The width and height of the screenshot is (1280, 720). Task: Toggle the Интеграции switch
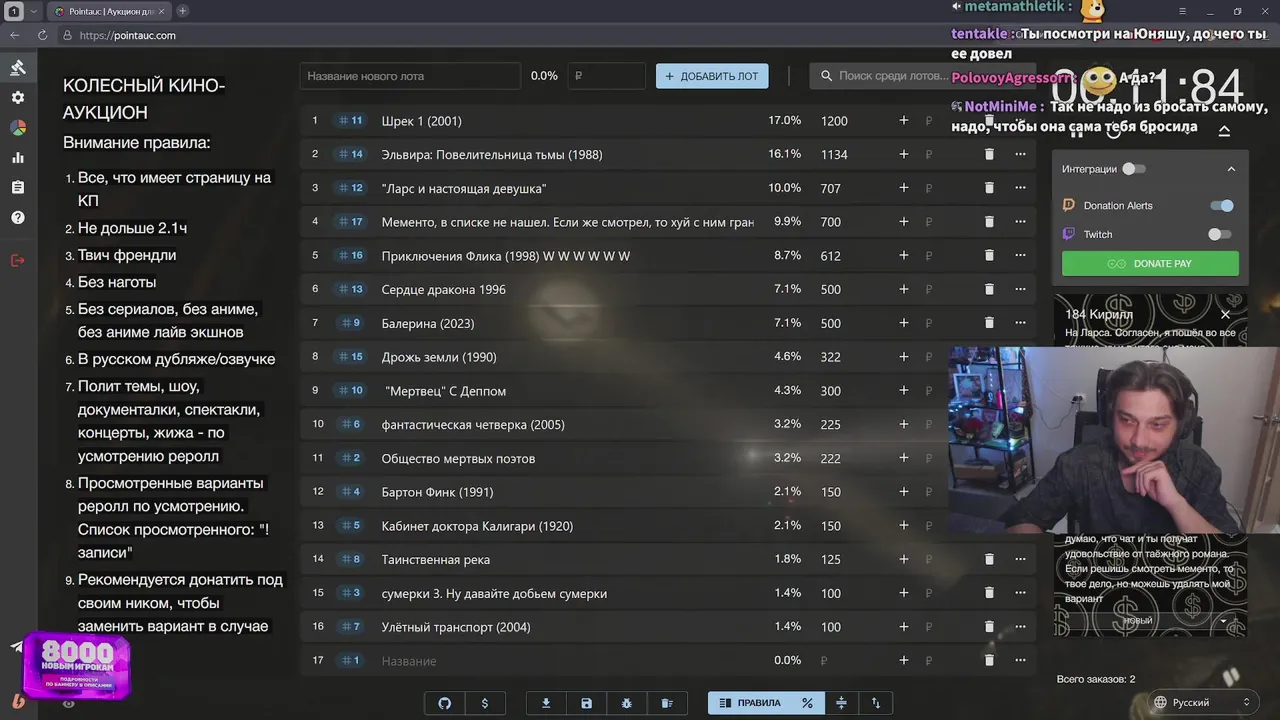tap(1134, 169)
